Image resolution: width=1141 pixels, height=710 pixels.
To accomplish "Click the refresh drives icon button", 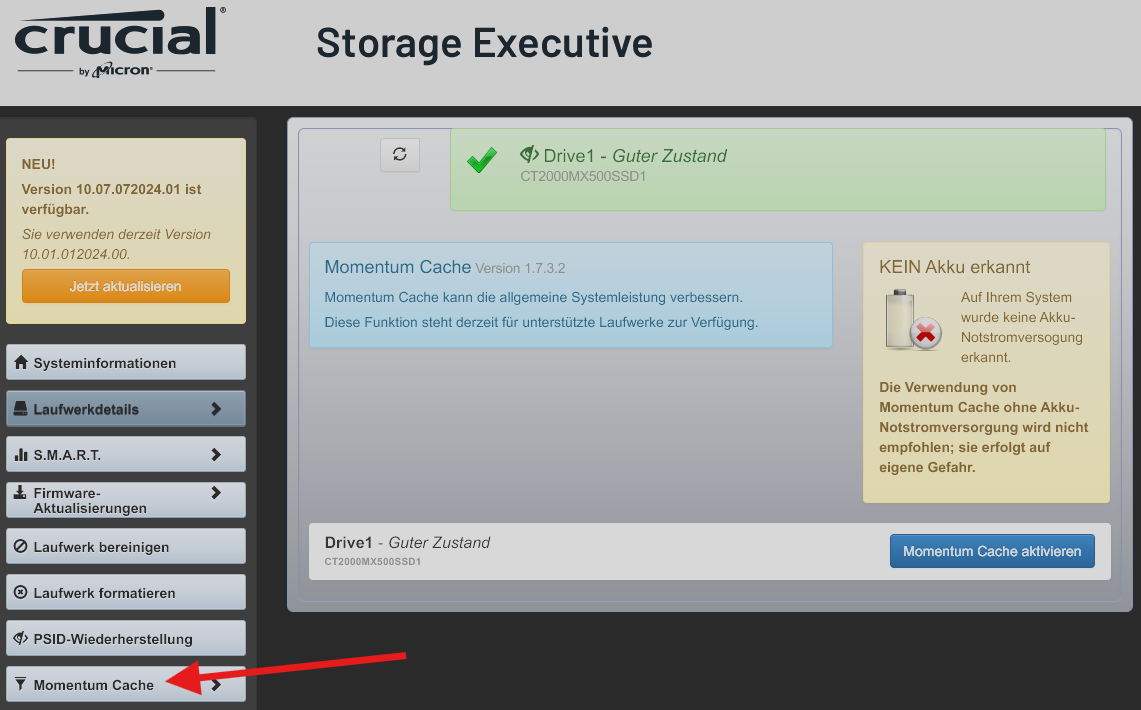I will click(x=400, y=154).
